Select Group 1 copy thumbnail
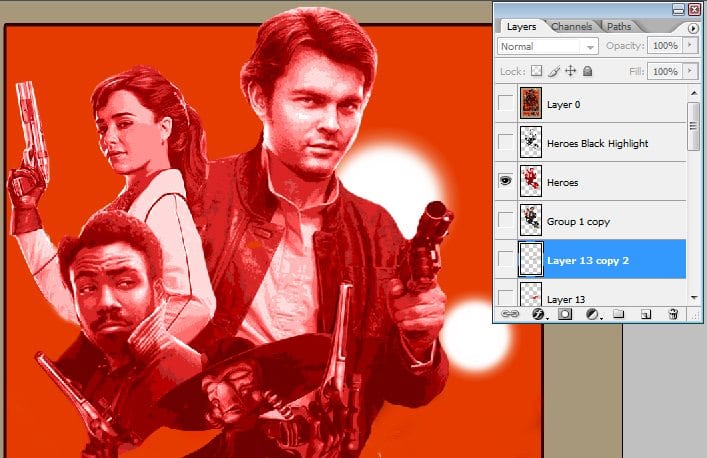Screen dimensions: 707x458 click(x=531, y=220)
